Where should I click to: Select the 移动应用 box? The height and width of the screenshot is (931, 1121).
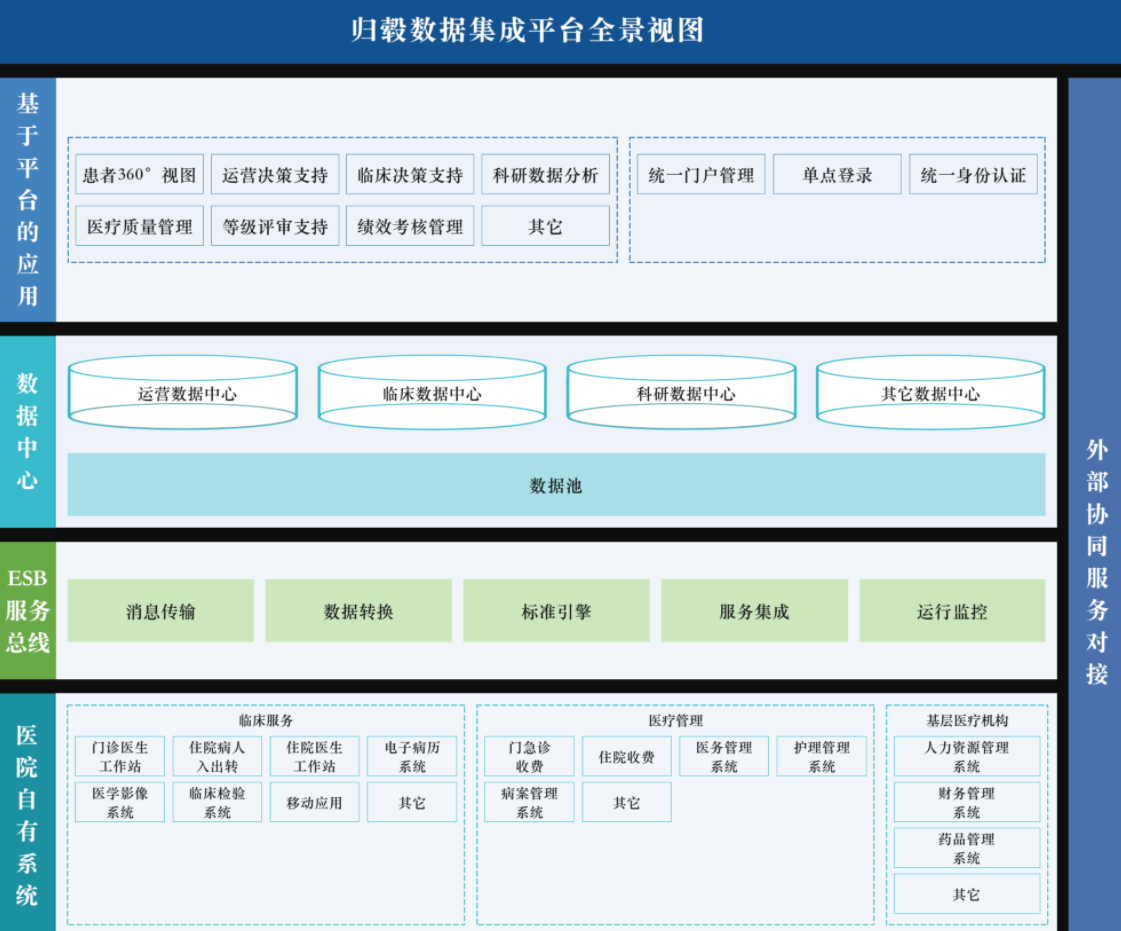(315, 802)
